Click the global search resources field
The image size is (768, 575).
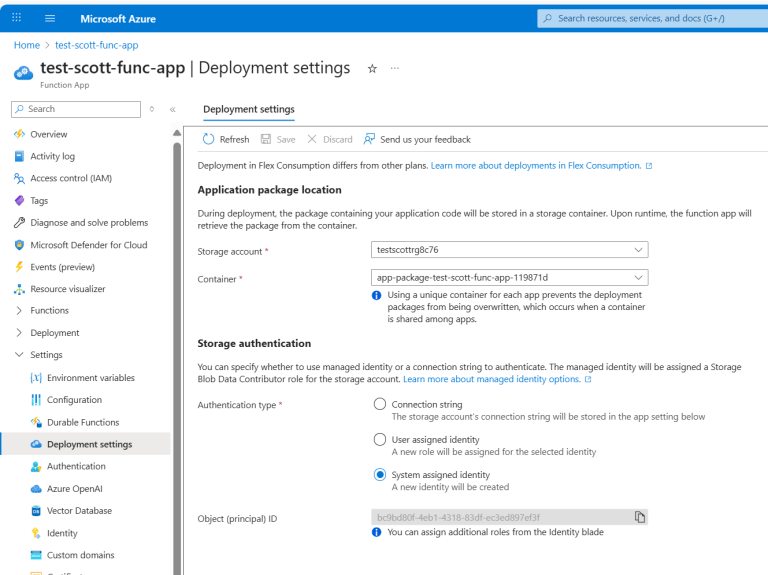tap(652, 18)
